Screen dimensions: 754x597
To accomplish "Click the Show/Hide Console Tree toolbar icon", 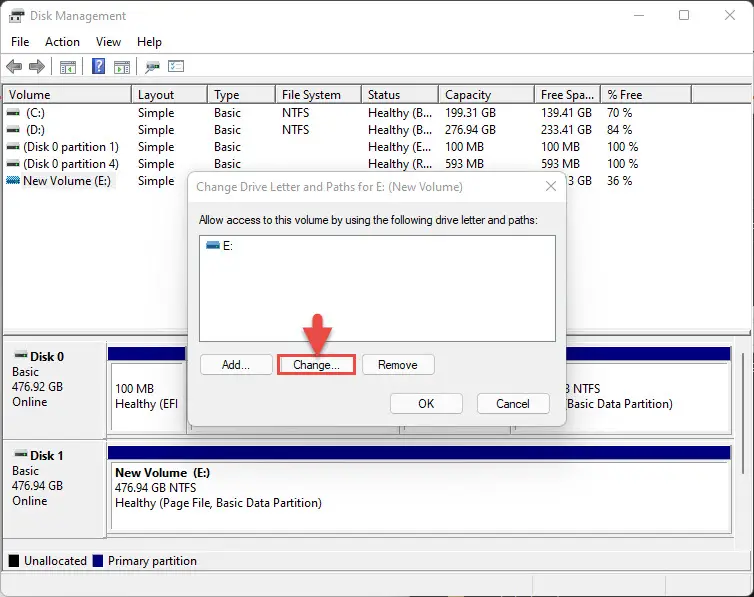I will click(x=68, y=67).
